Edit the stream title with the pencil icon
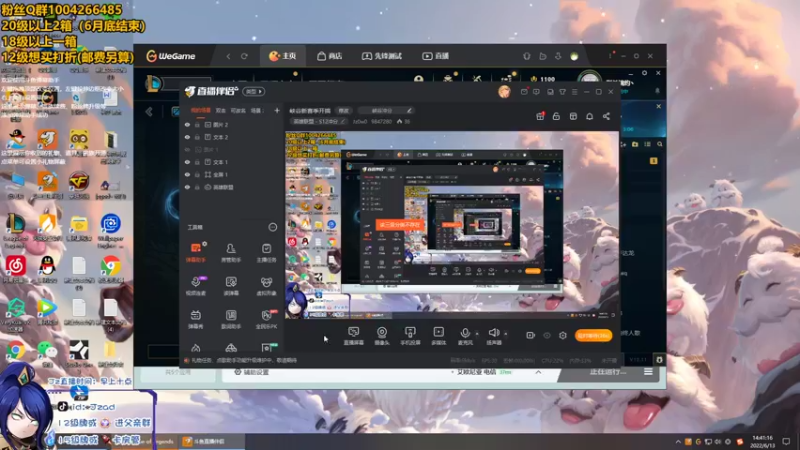 pos(409,110)
